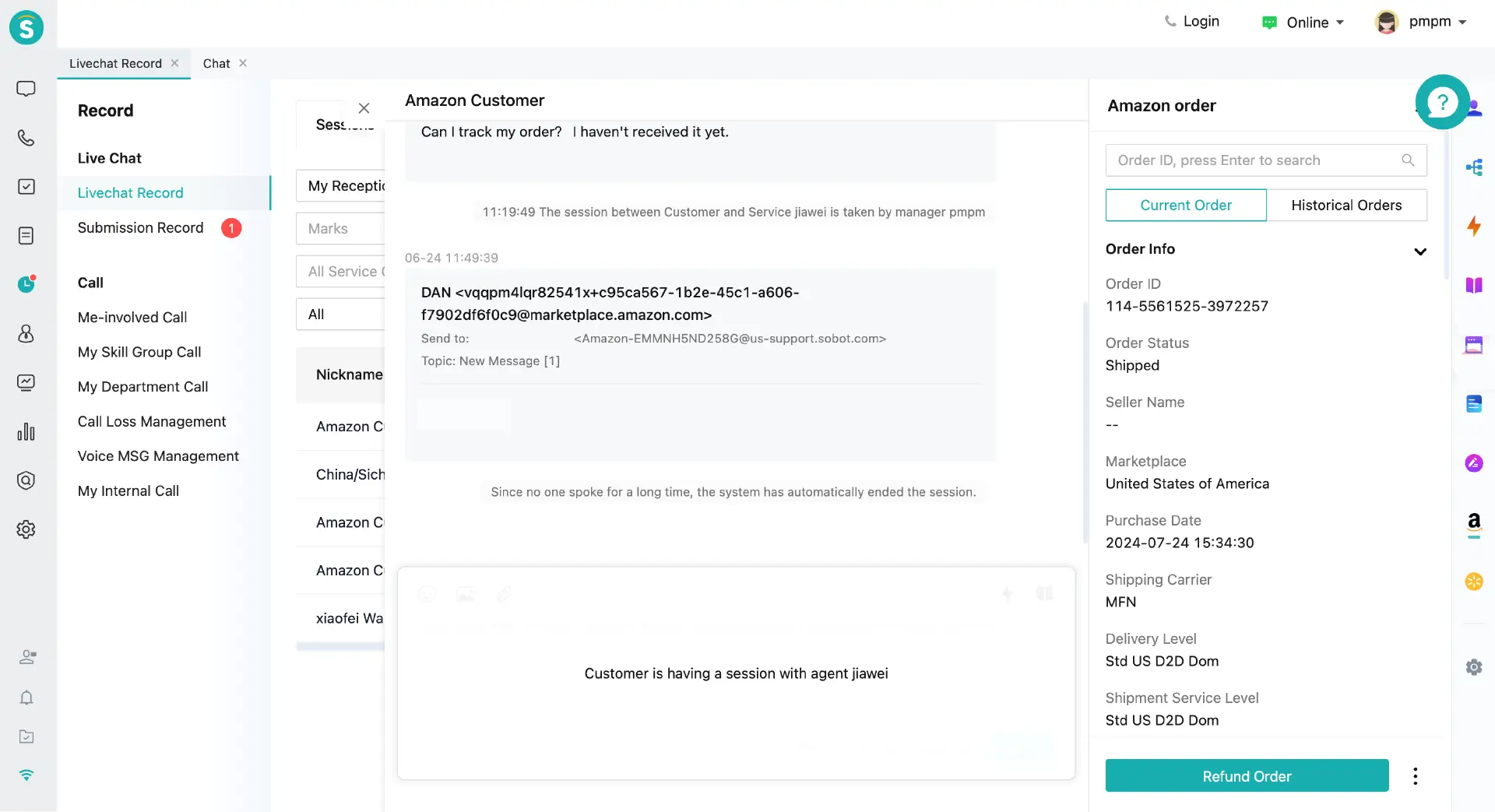Open My Skill Group Call menu item
Image resolution: width=1495 pixels, height=812 pixels.
pos(139,353)
